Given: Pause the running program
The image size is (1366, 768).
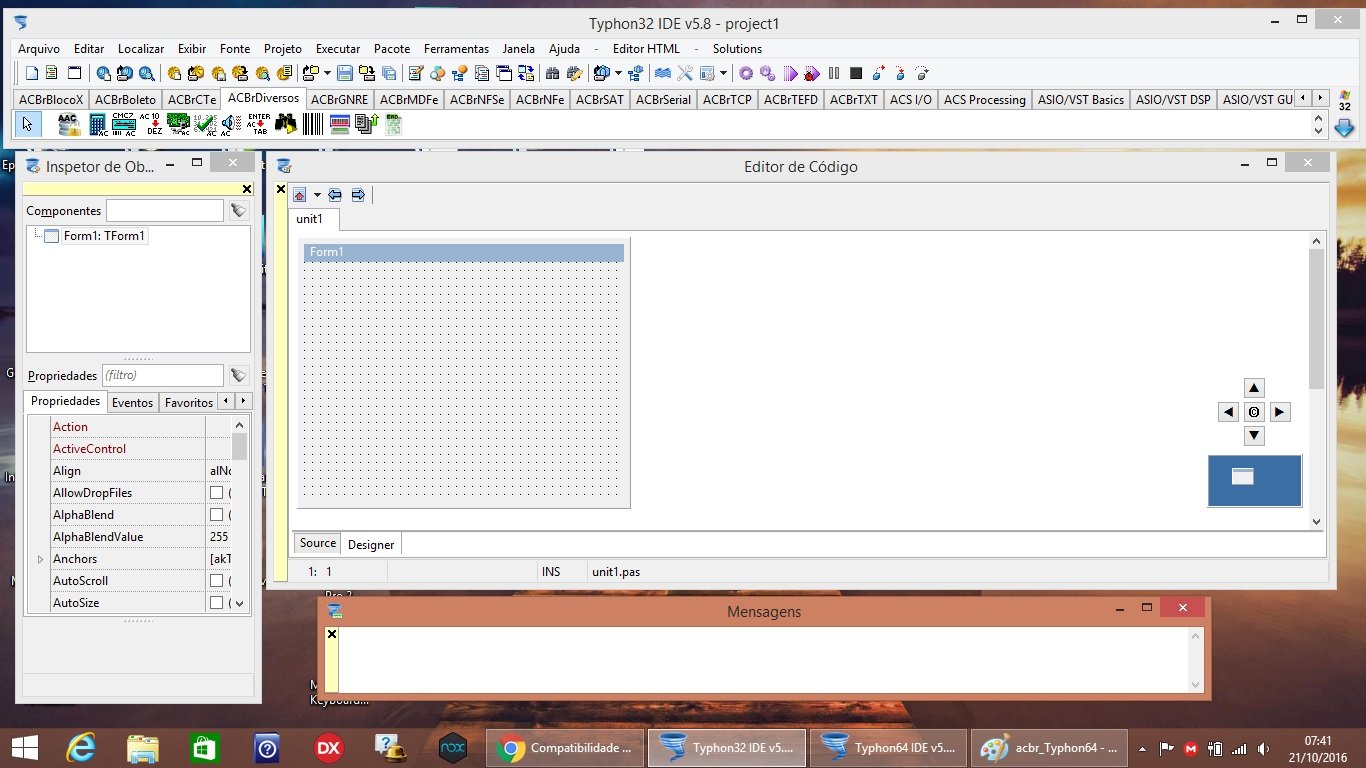Looking at the screenshot, I should tap(834, 73).
